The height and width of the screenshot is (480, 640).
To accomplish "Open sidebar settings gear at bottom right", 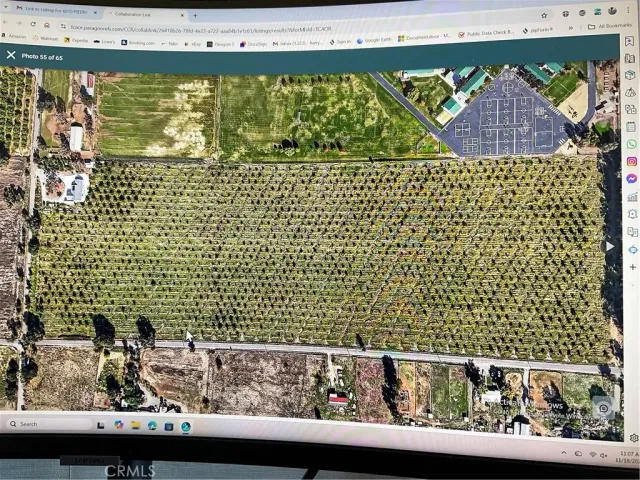I will coord(633,437).
